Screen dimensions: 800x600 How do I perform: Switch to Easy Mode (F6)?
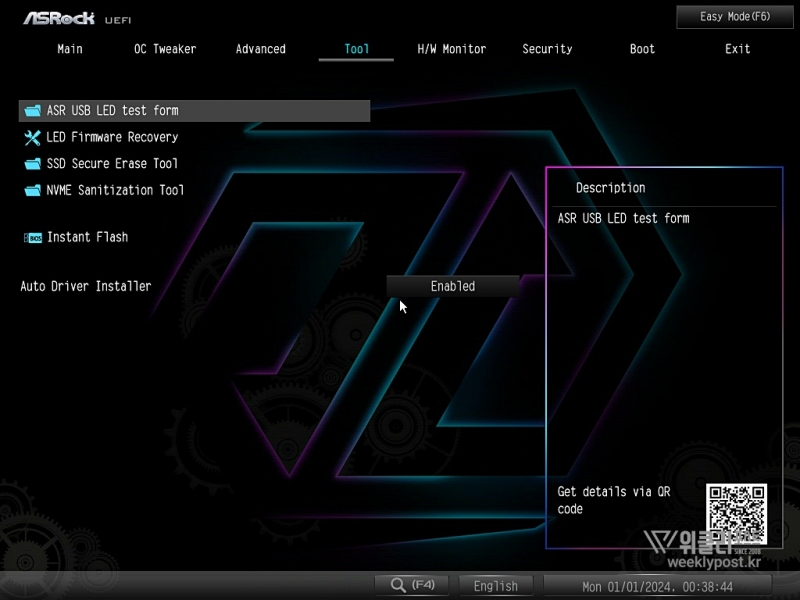pos(735,17)
